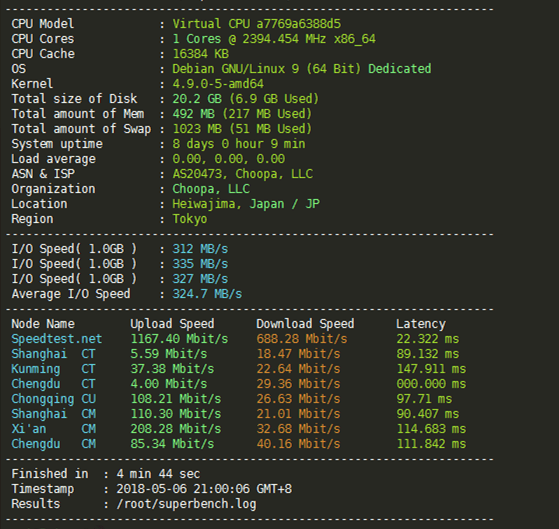The image size is (559, 529).
Task: Select the /root/superbench.log results path
Action: click(186, 504)
